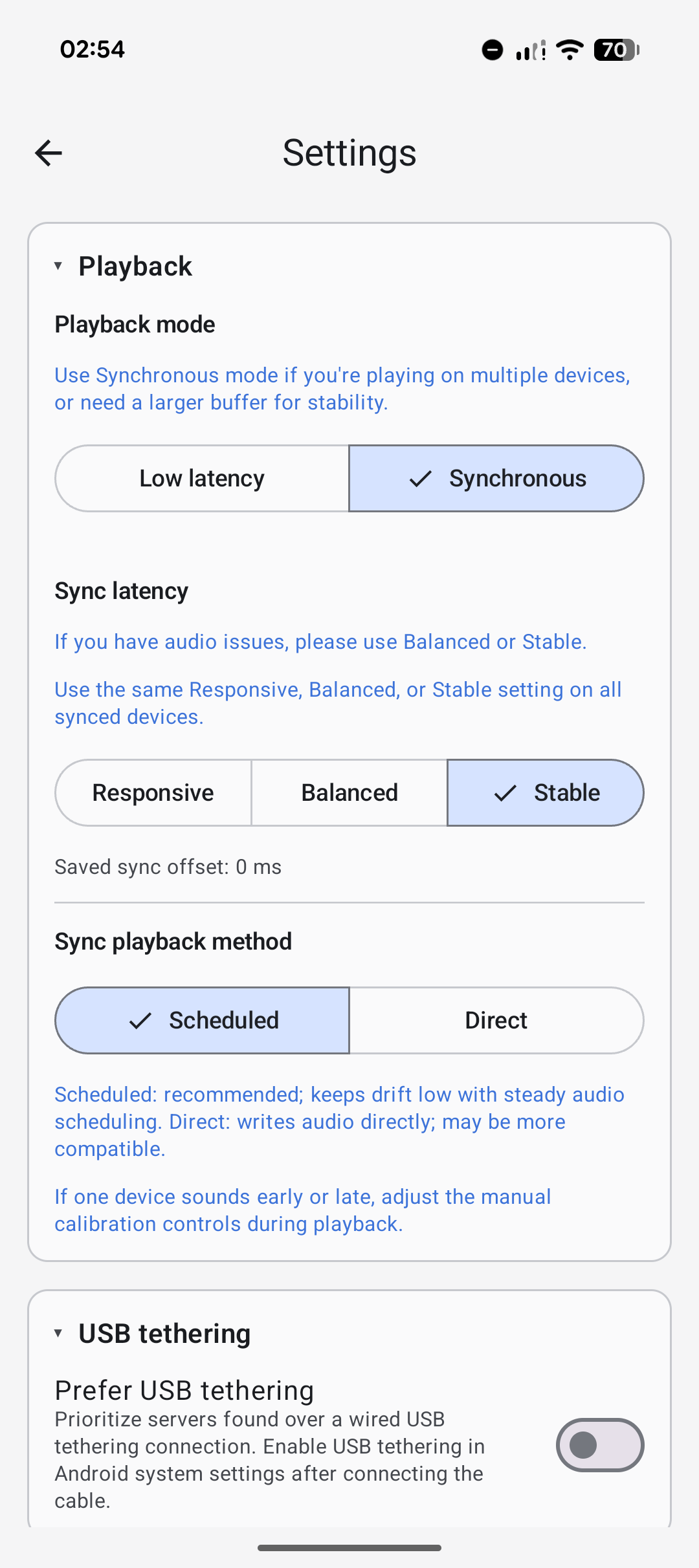Select Synchronous playback mode

tap(496, 479)
